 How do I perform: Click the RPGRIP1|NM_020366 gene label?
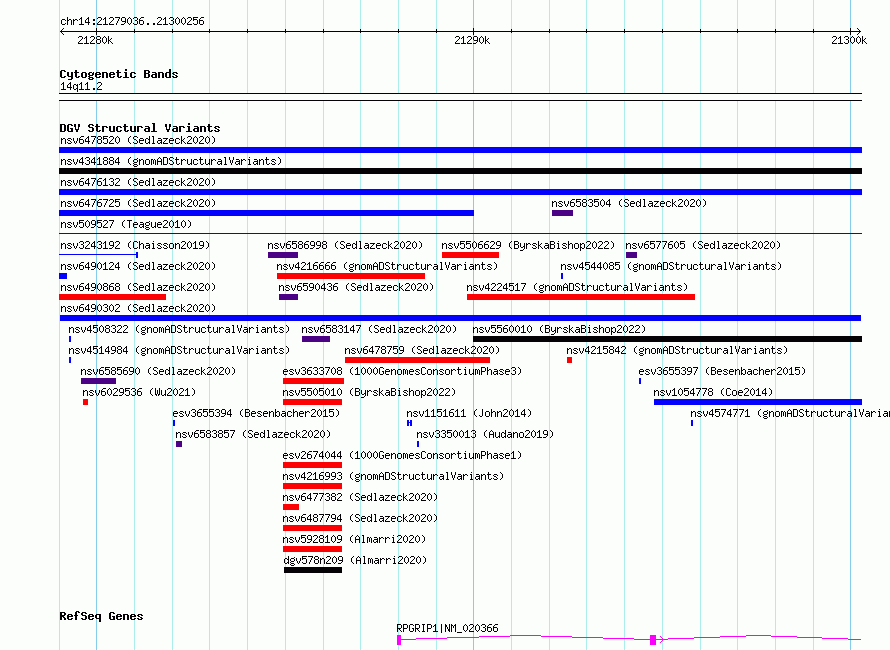pyautogui.click(x=447, y=628)
